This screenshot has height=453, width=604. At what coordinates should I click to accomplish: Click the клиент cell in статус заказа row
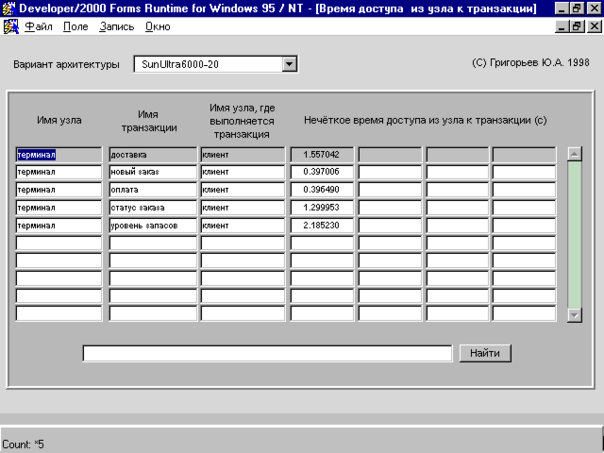click(243, 208)
